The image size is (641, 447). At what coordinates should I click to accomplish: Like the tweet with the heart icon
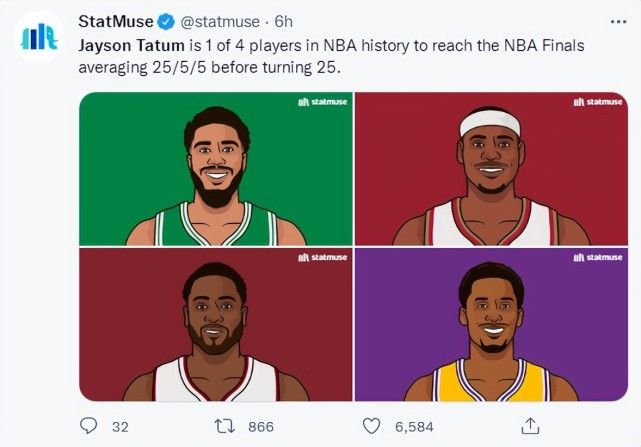373,426
